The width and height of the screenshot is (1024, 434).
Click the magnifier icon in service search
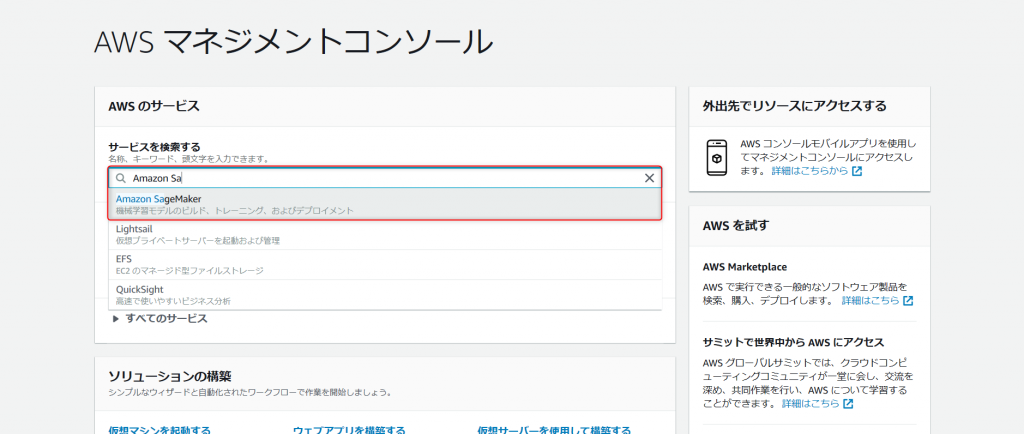pos(121,178)
